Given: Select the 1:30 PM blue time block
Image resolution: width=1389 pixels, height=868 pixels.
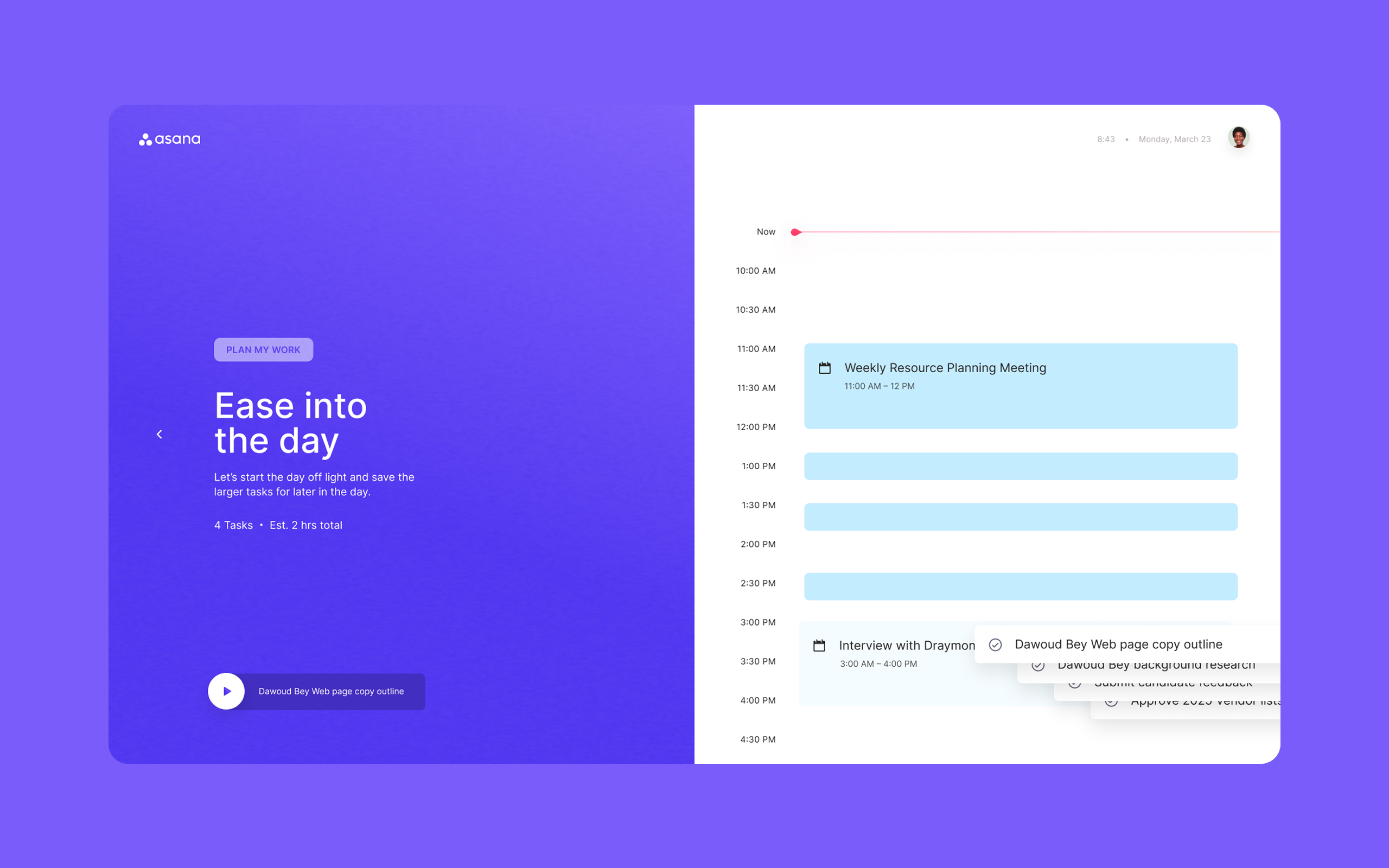Looking at the screenshot, I should (x=1021, y=516).
